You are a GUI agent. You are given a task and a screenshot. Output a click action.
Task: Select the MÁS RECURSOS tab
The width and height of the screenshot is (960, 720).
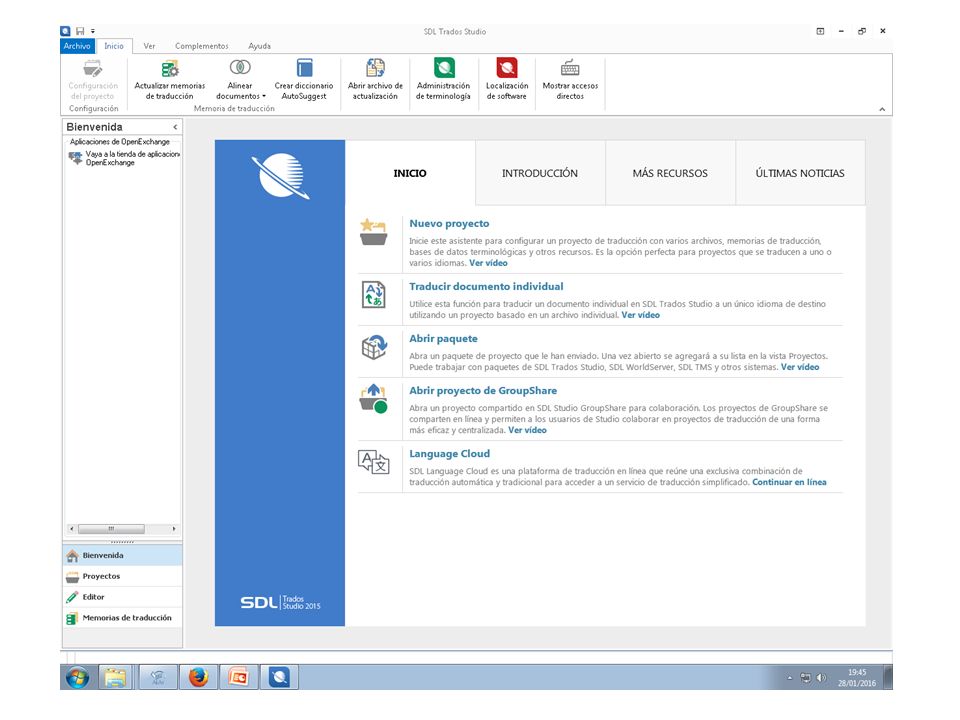pyautogui.click(x=670, y=173)
